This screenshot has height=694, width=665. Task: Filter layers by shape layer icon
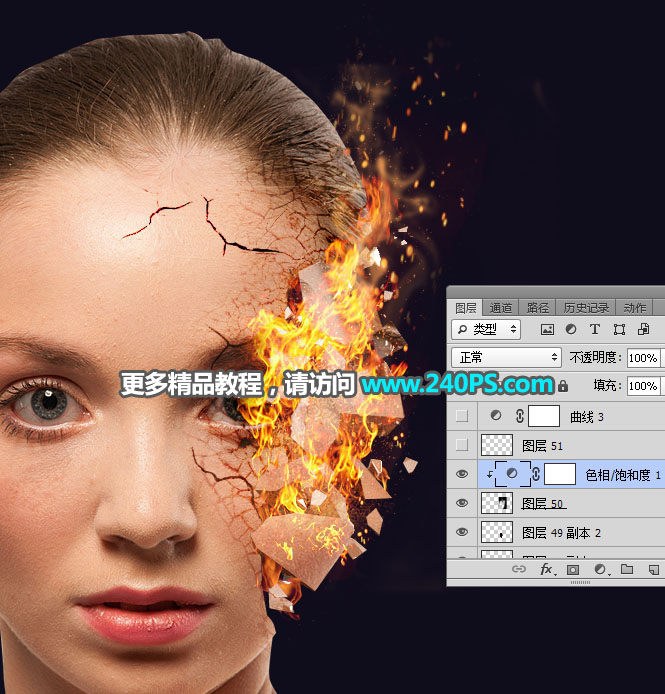pyautogui.click(x=619, y=329)
